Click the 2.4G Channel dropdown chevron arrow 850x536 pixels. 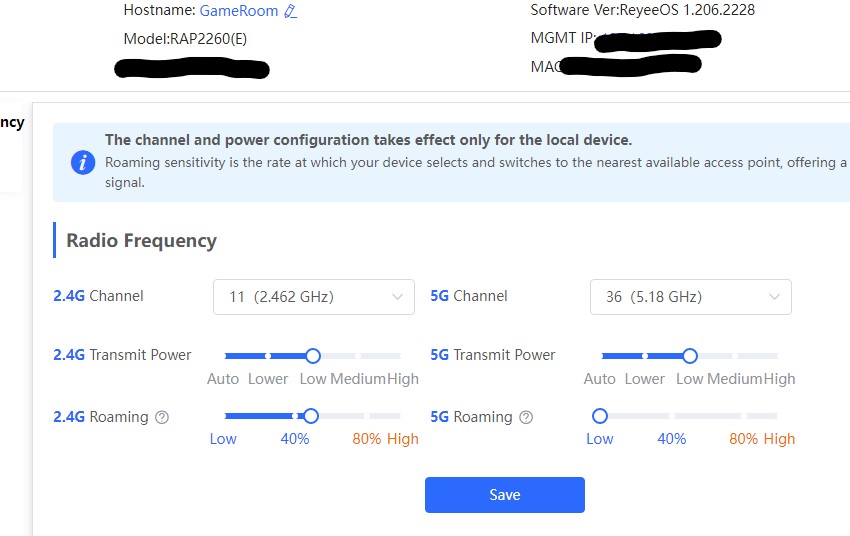coord(397,297)
